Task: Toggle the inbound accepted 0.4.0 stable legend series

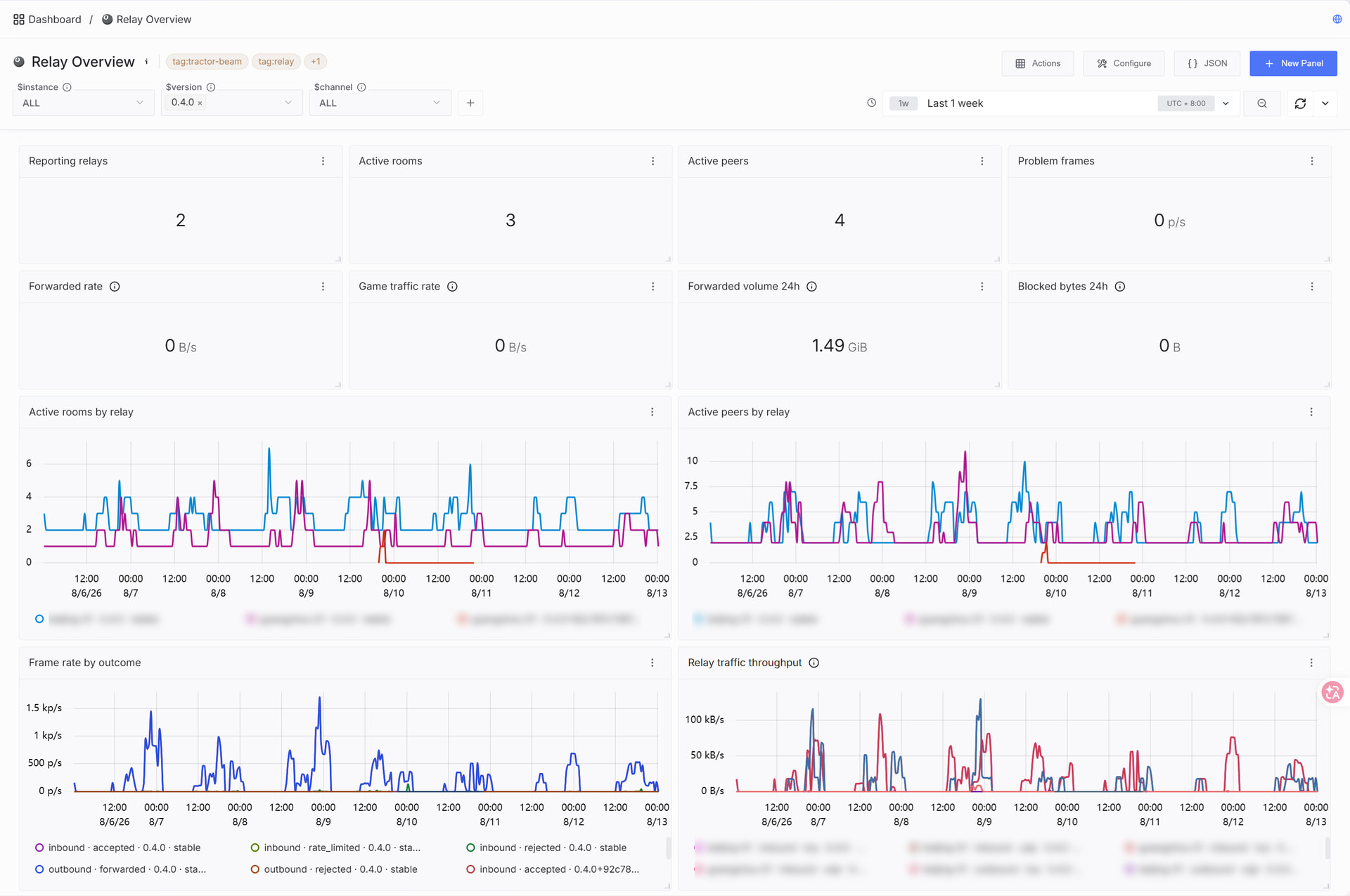Action: click(x=117, y=848)
